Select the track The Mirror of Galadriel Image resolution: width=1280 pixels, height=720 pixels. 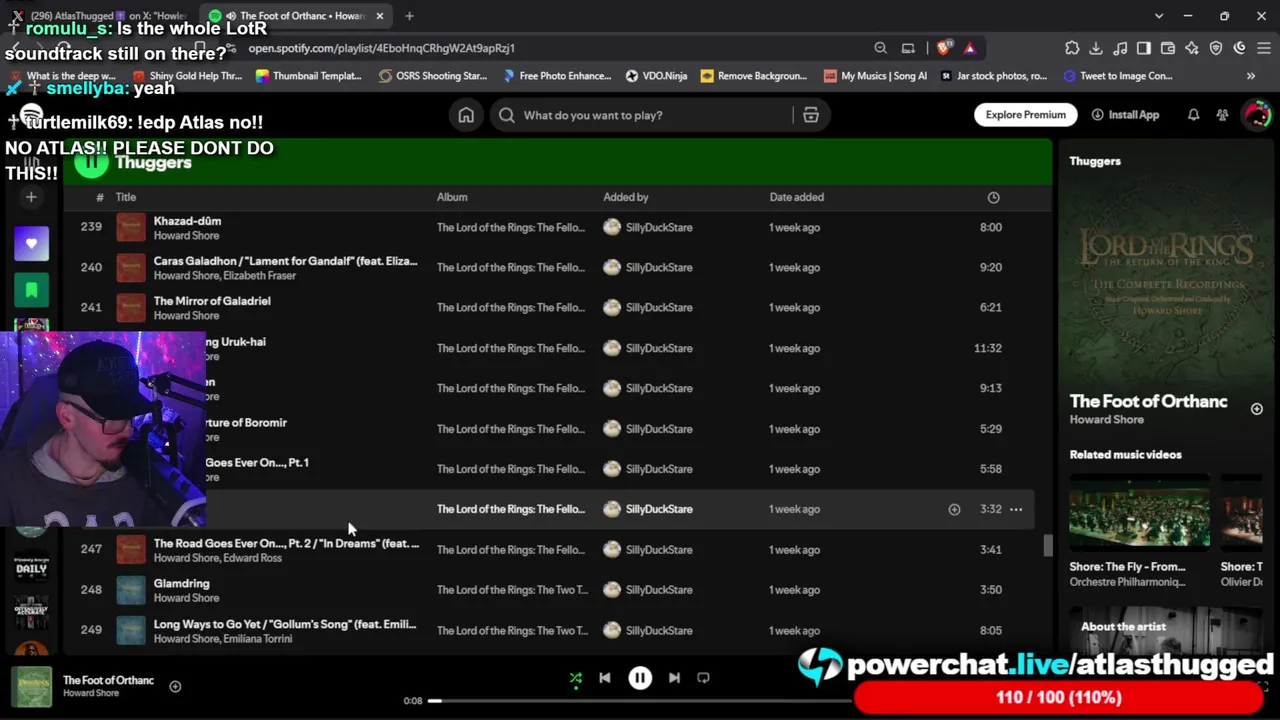[212, 301]
